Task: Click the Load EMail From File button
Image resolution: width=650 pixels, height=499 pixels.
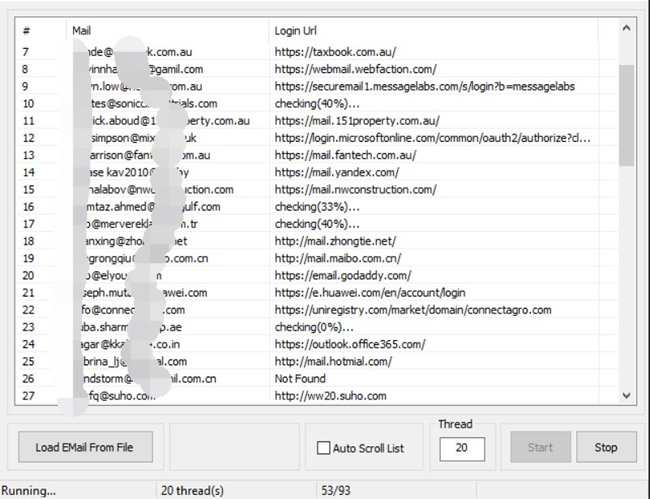Action: point(85,447)
